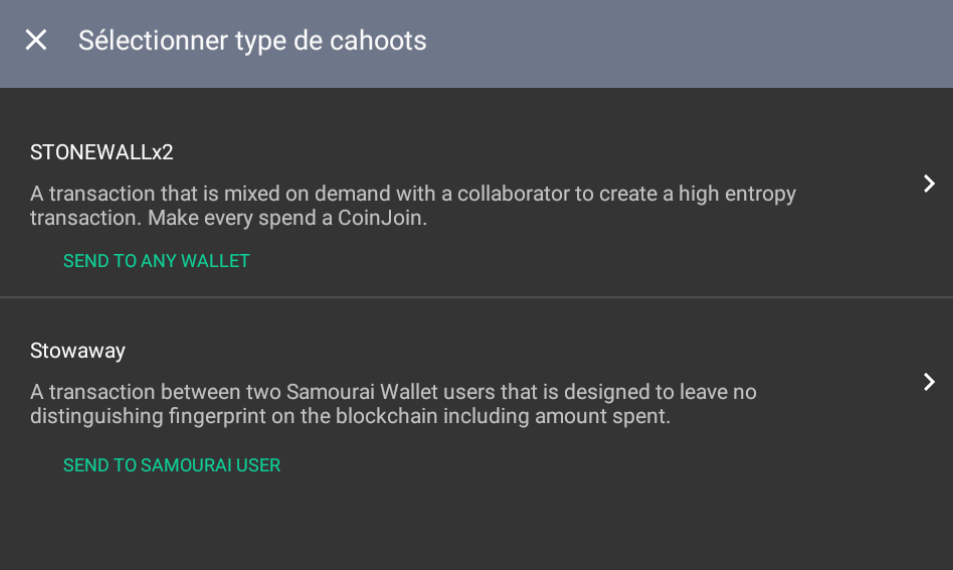Tap the SEND TO SAMOURAI USER label
Image resolution: width=953 pixels, height=570 pixels.
(x=171, y=465)
